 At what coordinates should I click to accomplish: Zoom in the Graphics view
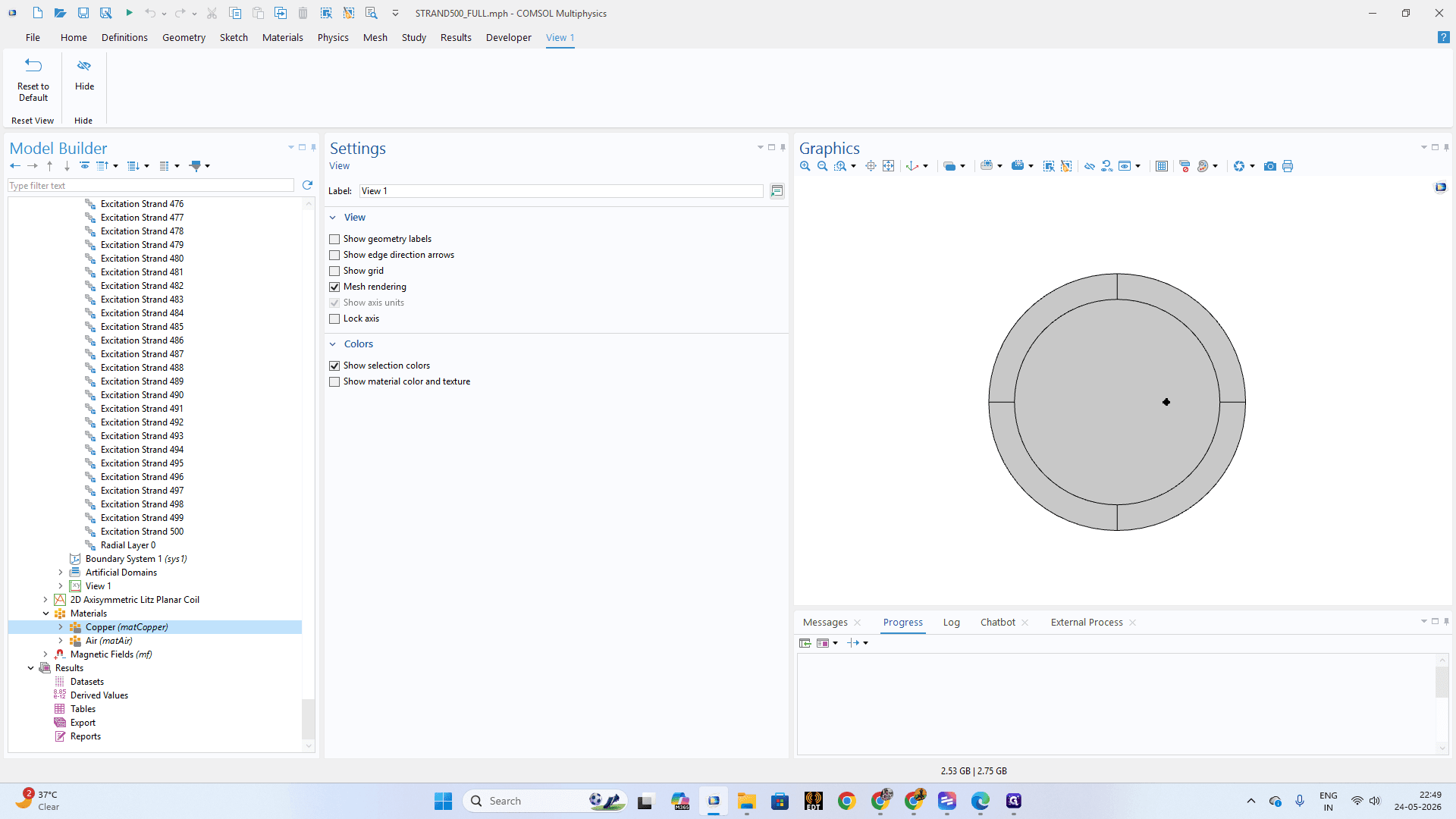(805, 166)
